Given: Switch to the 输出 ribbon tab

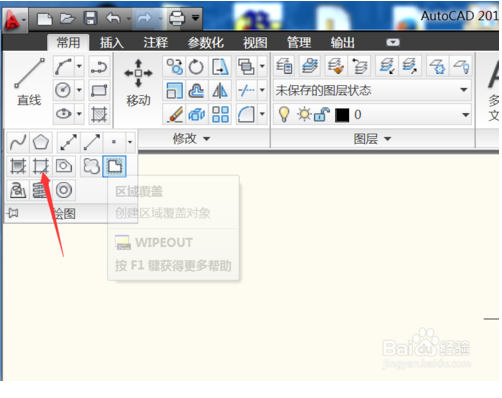Looking at the screenshot, I should click(343, 43).
